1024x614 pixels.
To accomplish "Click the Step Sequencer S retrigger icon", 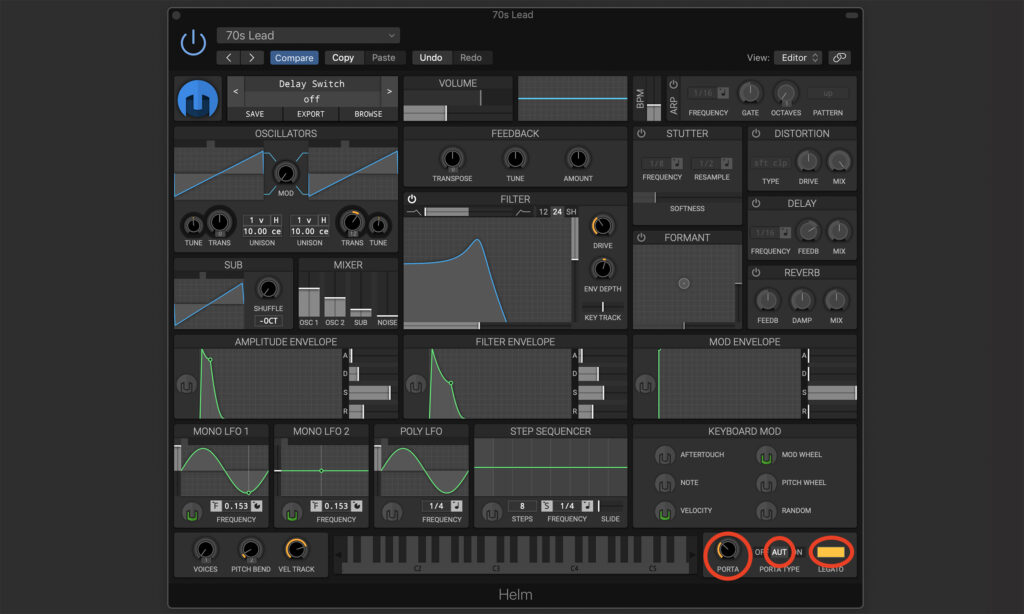I will [x=547, y=506].
